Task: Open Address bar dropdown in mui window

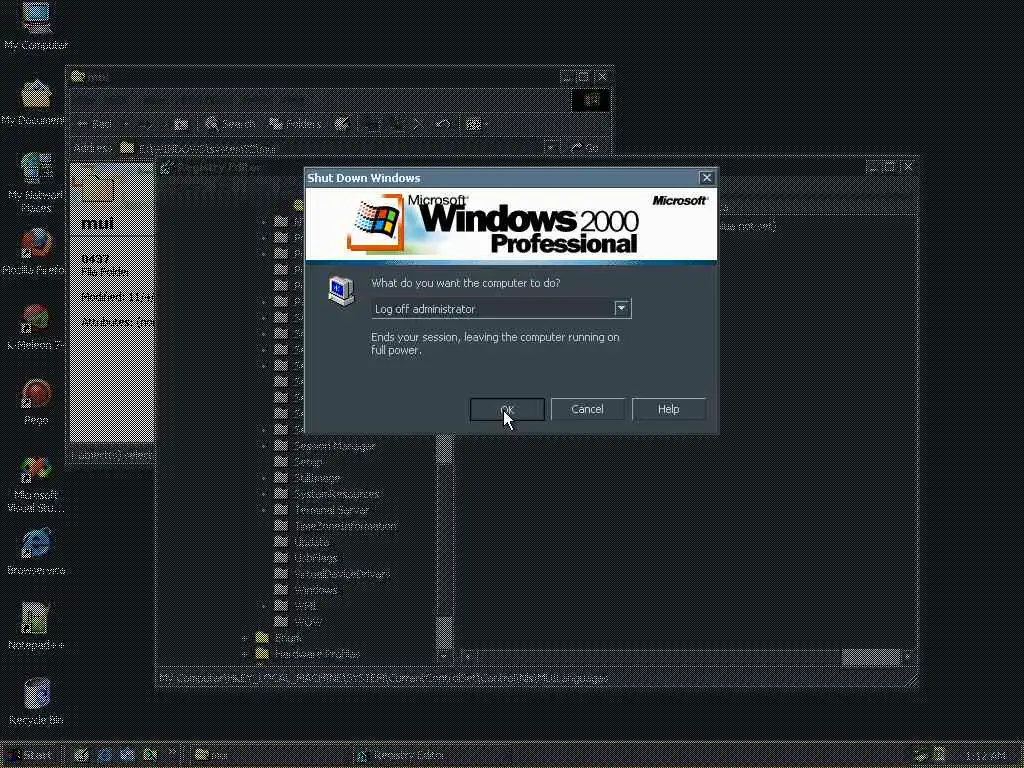Action: (551, 148)
